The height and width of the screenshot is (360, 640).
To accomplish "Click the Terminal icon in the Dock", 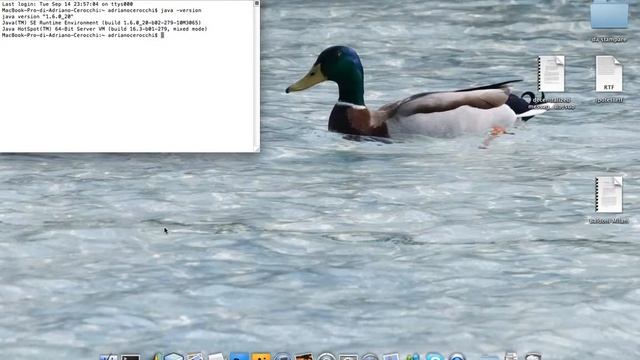I will pyautogui.click(x=131, y=357).
